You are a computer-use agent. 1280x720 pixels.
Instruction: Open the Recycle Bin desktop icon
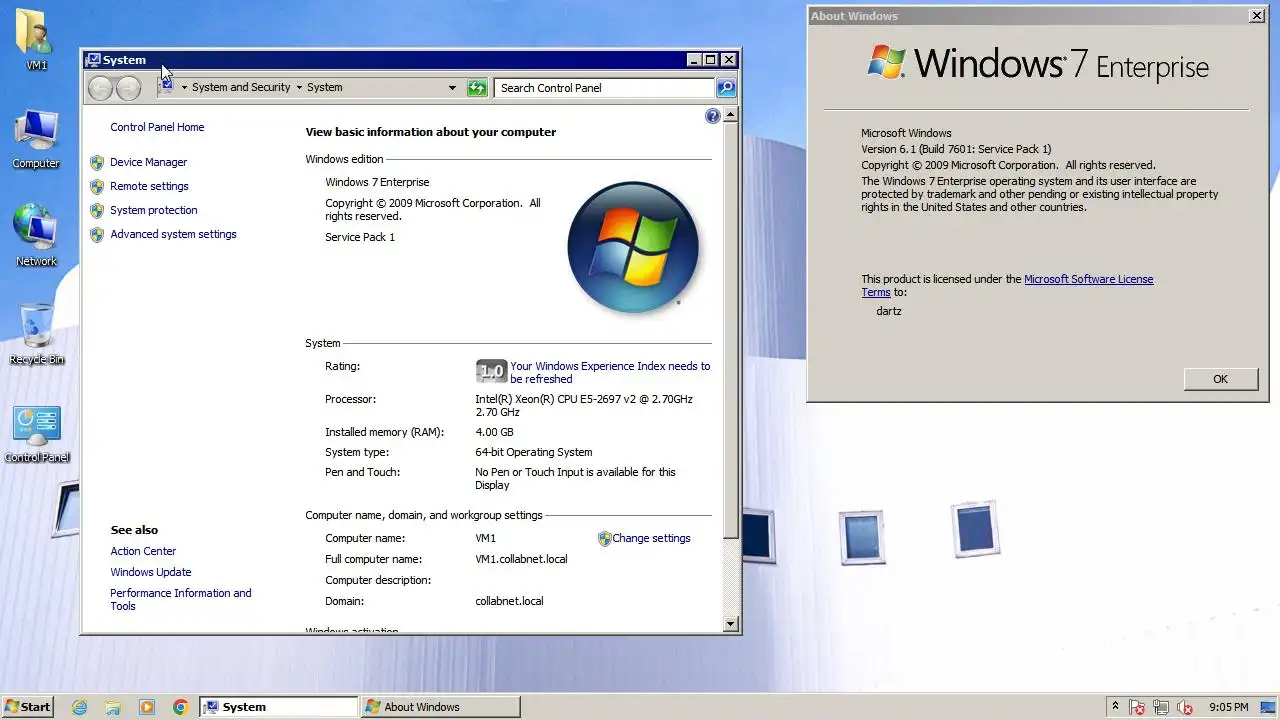[36, 333]
